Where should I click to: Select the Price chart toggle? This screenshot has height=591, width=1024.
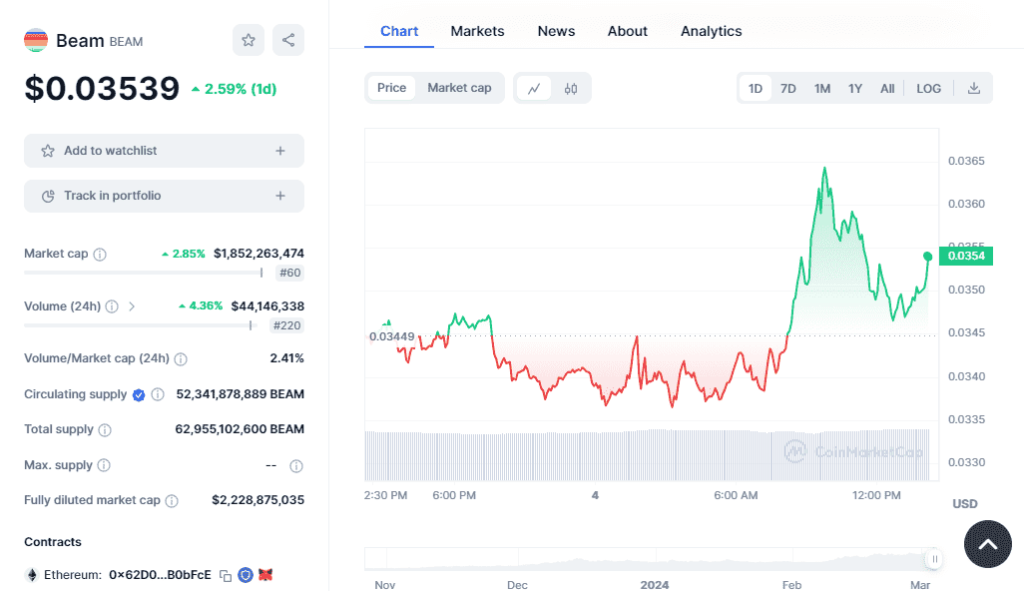click(391, 88)
